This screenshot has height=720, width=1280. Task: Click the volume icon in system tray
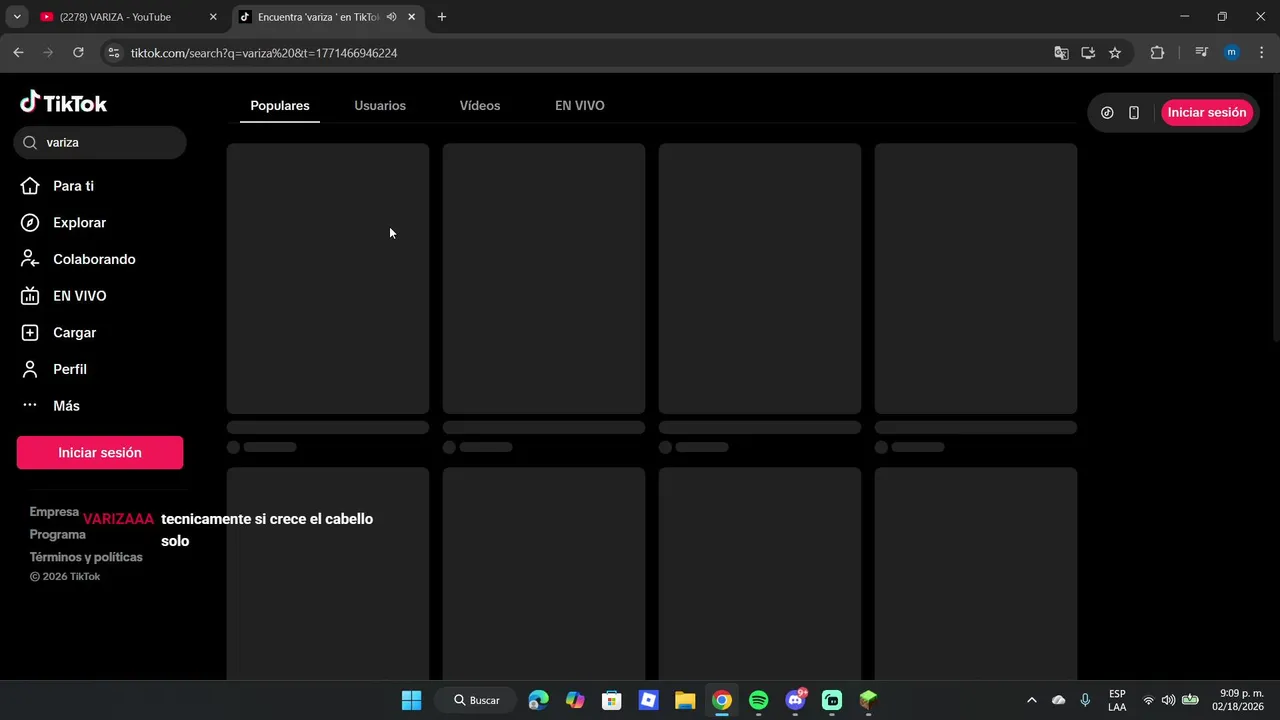[x=1168, y=700]
